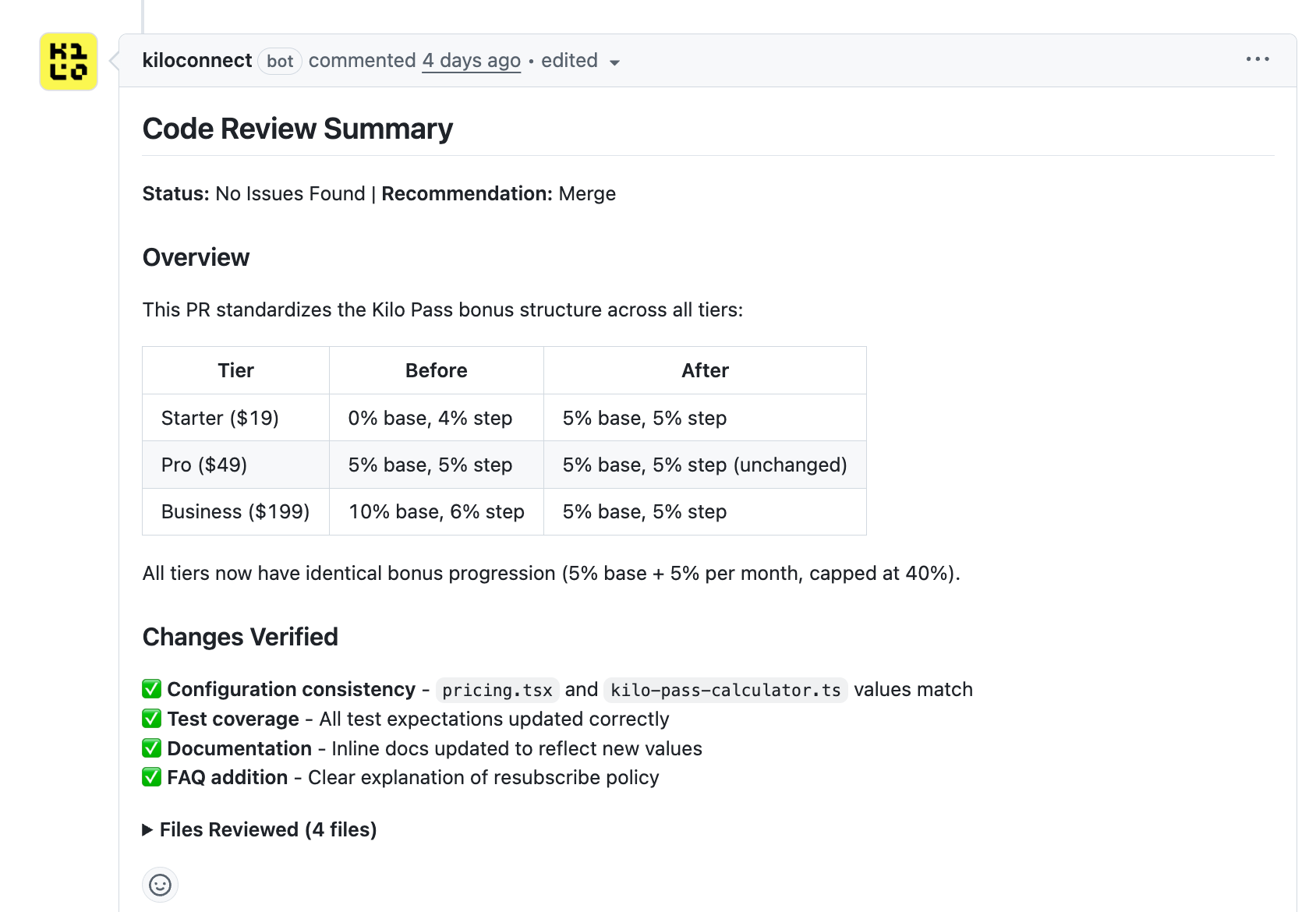
Task: Click the FAQ addition green checkmark
Action: tap(152, 777)
